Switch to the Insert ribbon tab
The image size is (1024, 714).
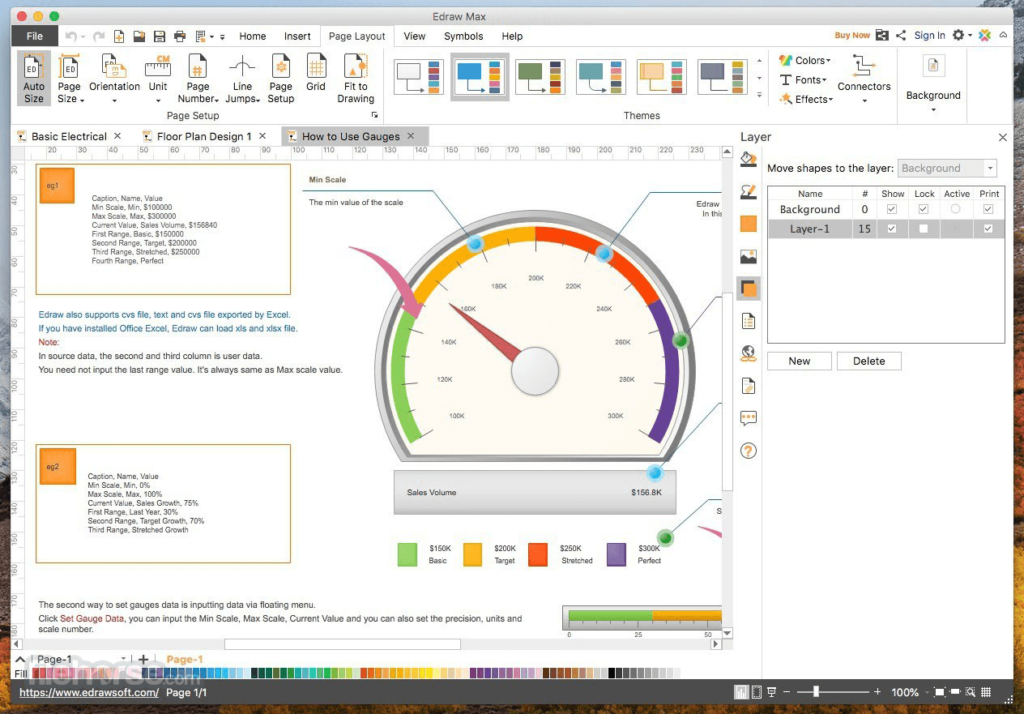tap(297, 36)
